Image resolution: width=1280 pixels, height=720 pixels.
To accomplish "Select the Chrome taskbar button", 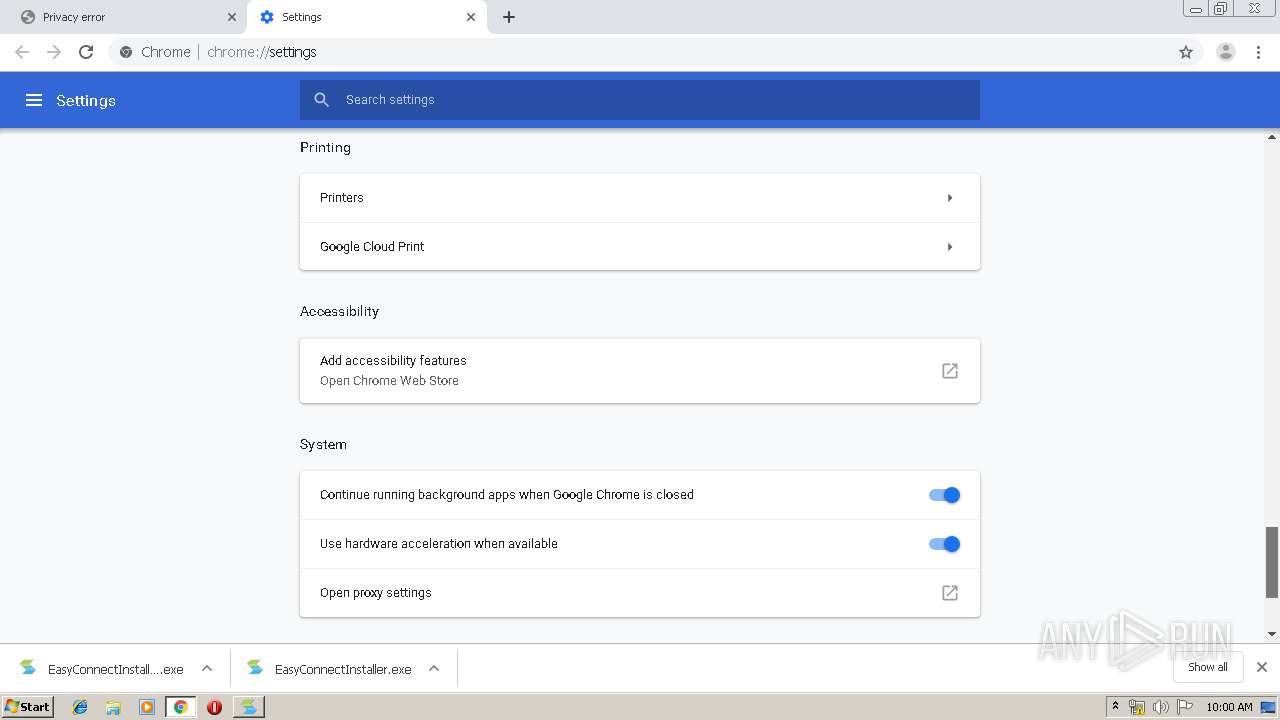I will (x=180, y=707).
